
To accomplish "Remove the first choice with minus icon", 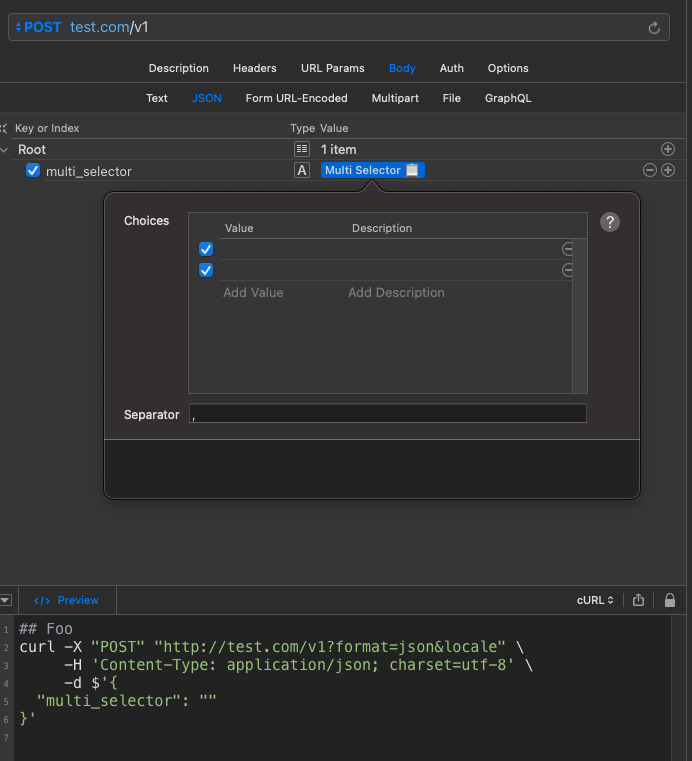I will (567, 249).
